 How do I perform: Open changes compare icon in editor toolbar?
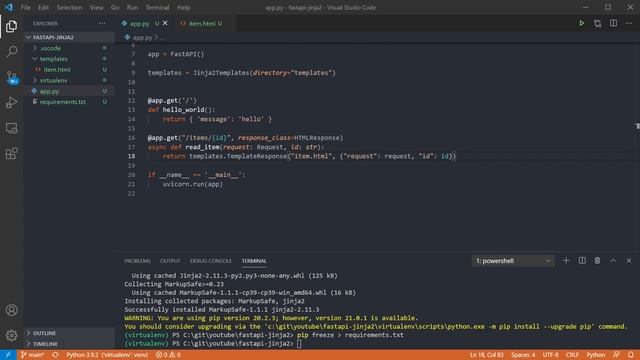pyautogui.click(x=598, y=23)
